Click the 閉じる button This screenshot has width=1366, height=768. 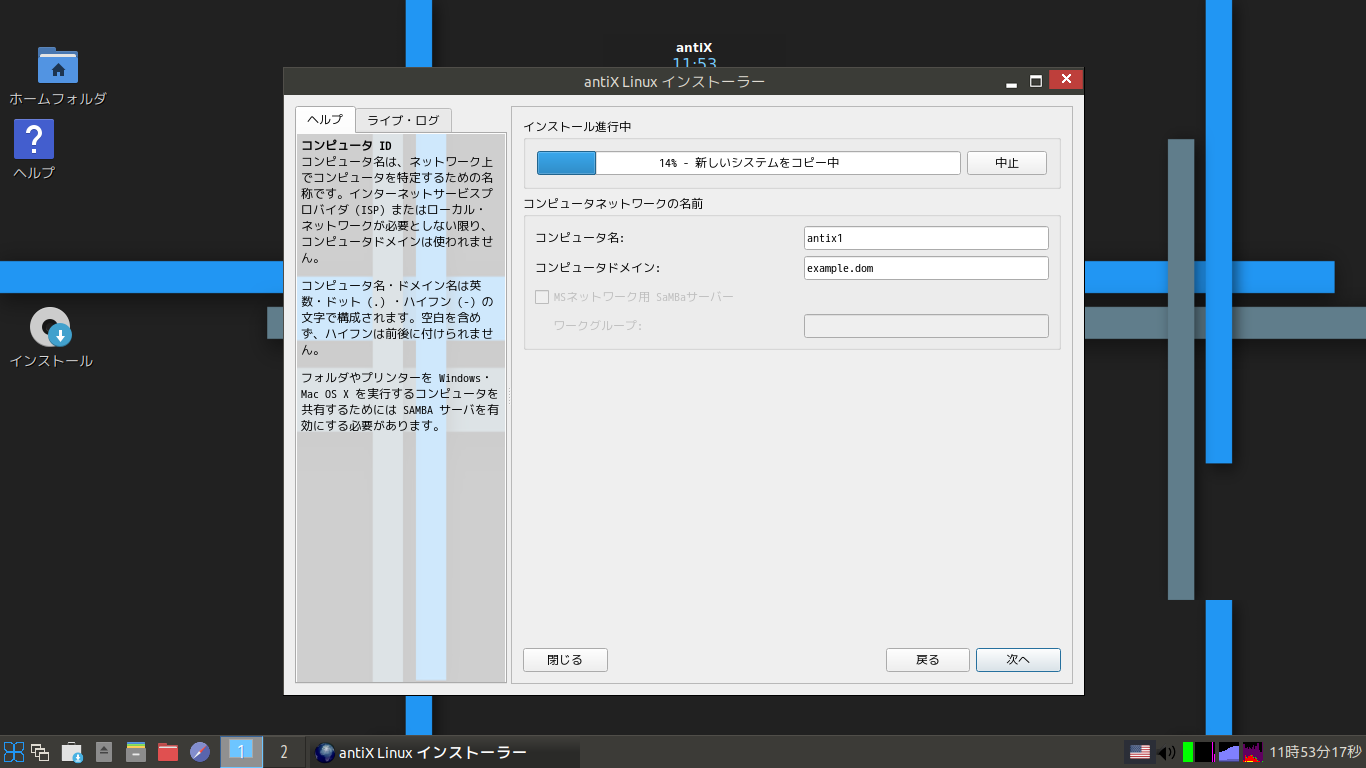pos(565,660)
